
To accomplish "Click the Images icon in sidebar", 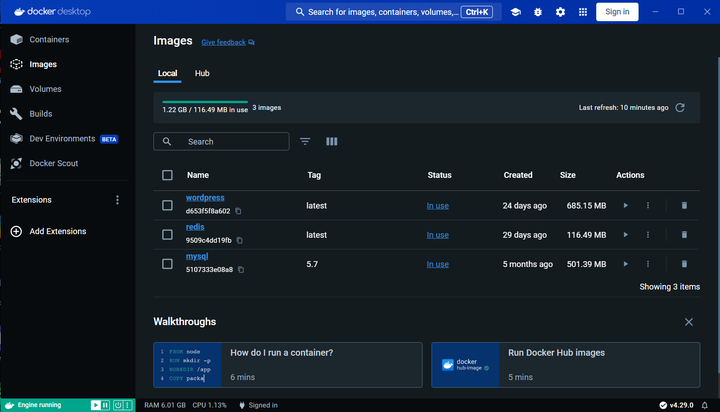I will [x=17, y=64].
